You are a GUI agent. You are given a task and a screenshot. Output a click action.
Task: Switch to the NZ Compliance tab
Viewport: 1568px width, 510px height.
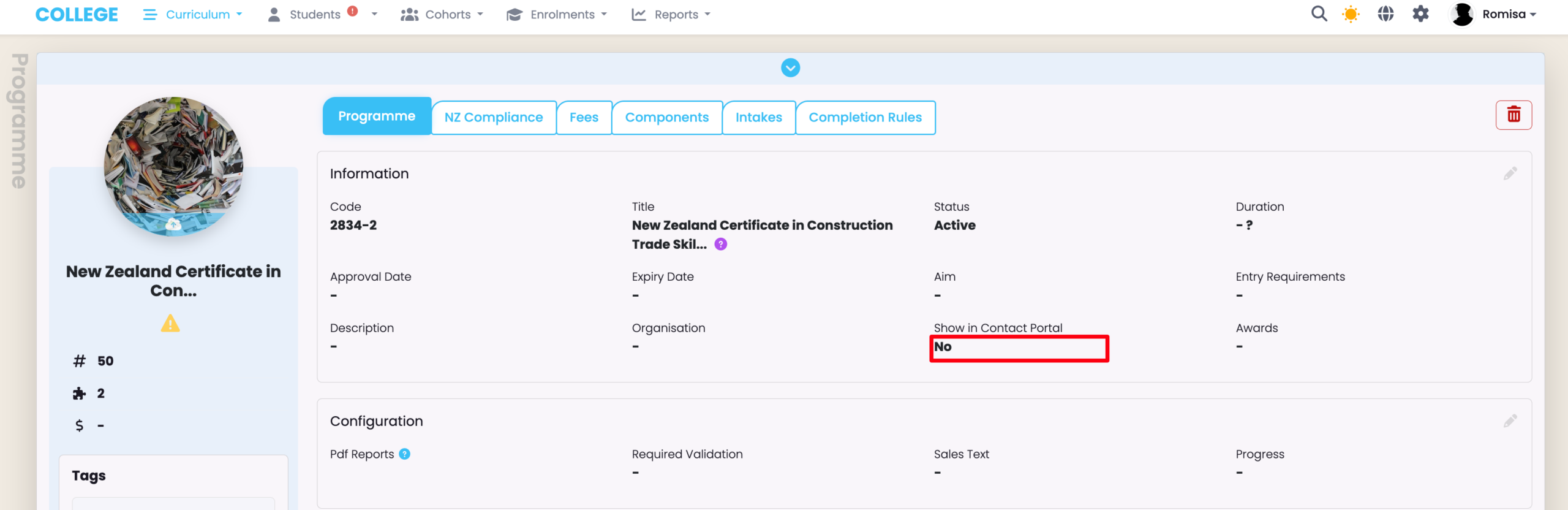(x=494, y=118)
